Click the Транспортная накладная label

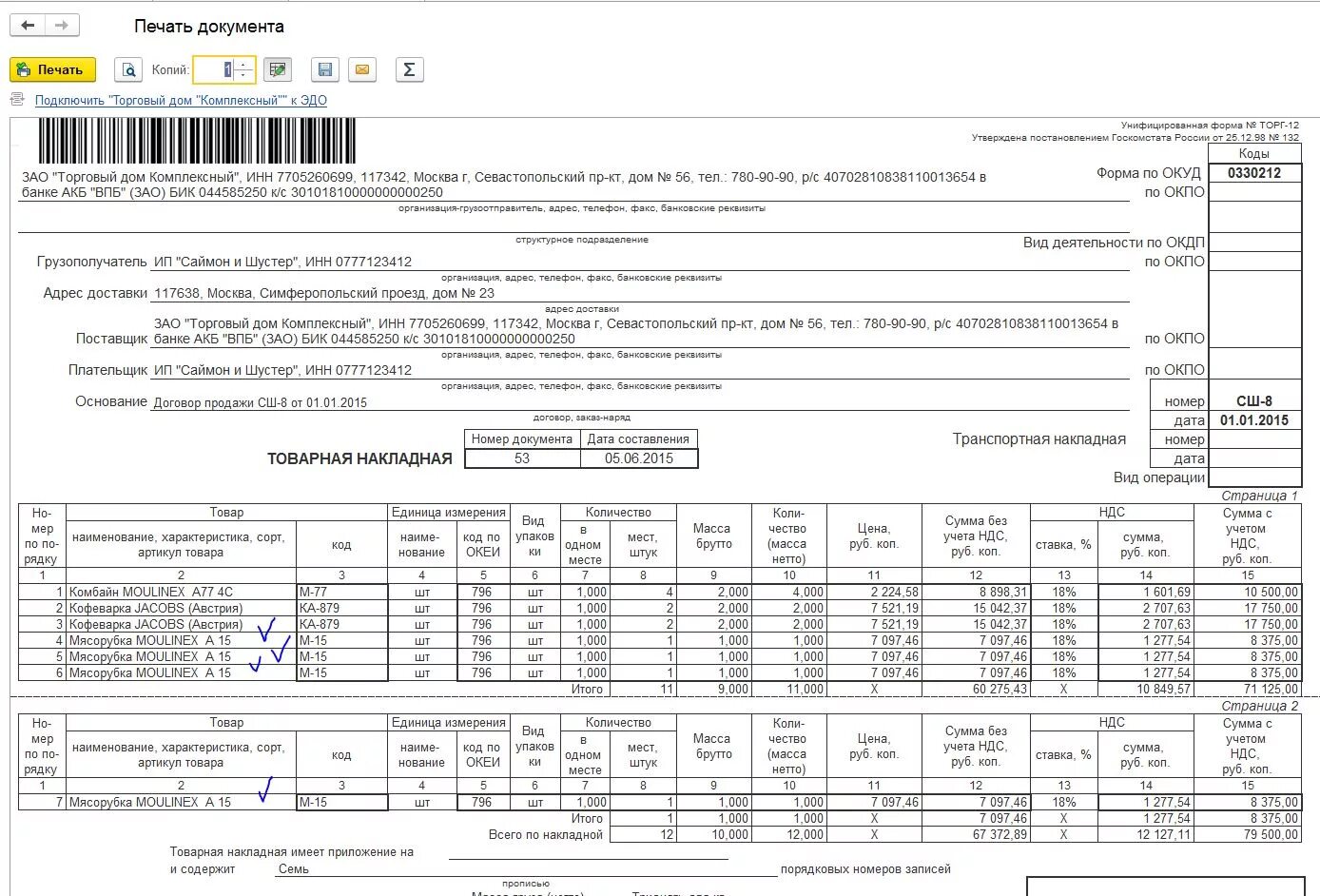coord(1039,439)
